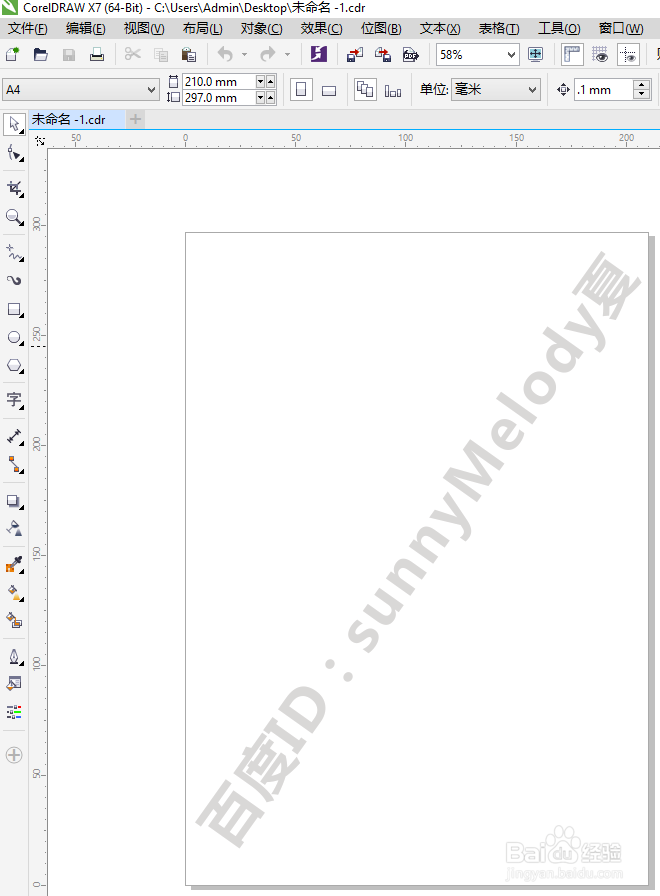Screen dimensions: 660x896
Task: Increase the nudge distance stepper
Action: click(642, 85)
